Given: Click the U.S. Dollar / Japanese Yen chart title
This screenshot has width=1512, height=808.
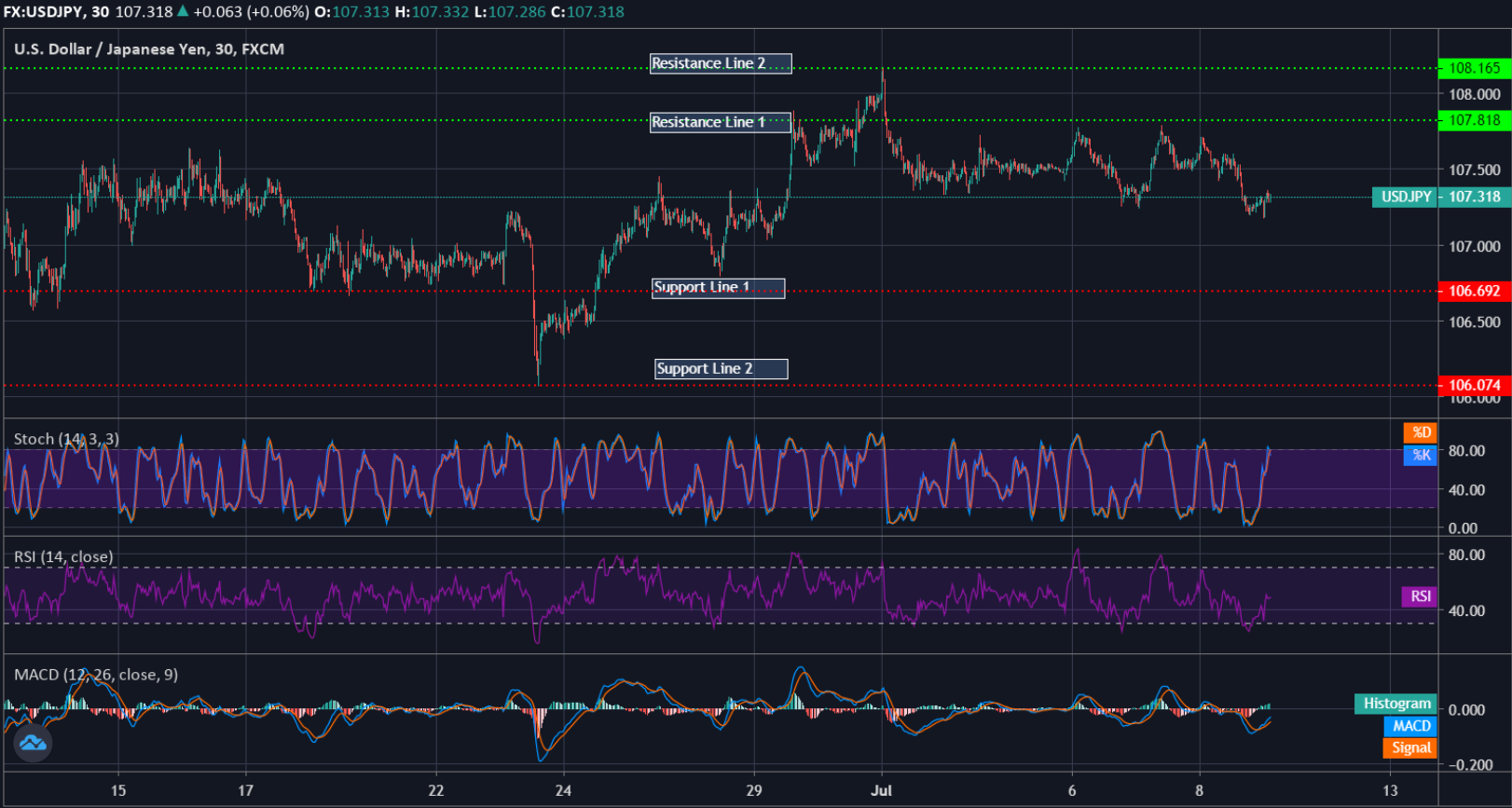Looking at the screenshot, I should click(x=149, y=49).
